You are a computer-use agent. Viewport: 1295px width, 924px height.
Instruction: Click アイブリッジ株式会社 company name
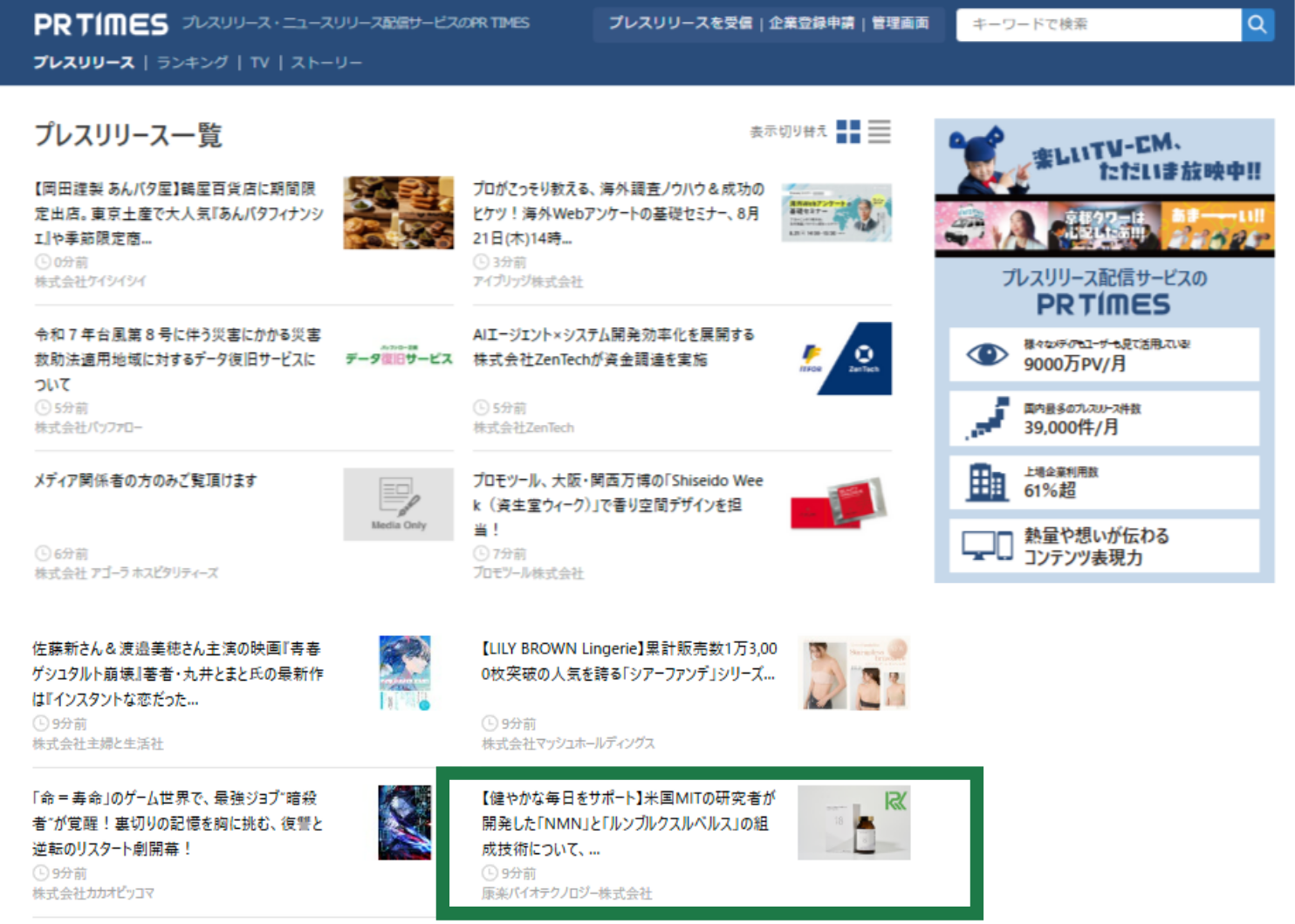click(528, 282)
